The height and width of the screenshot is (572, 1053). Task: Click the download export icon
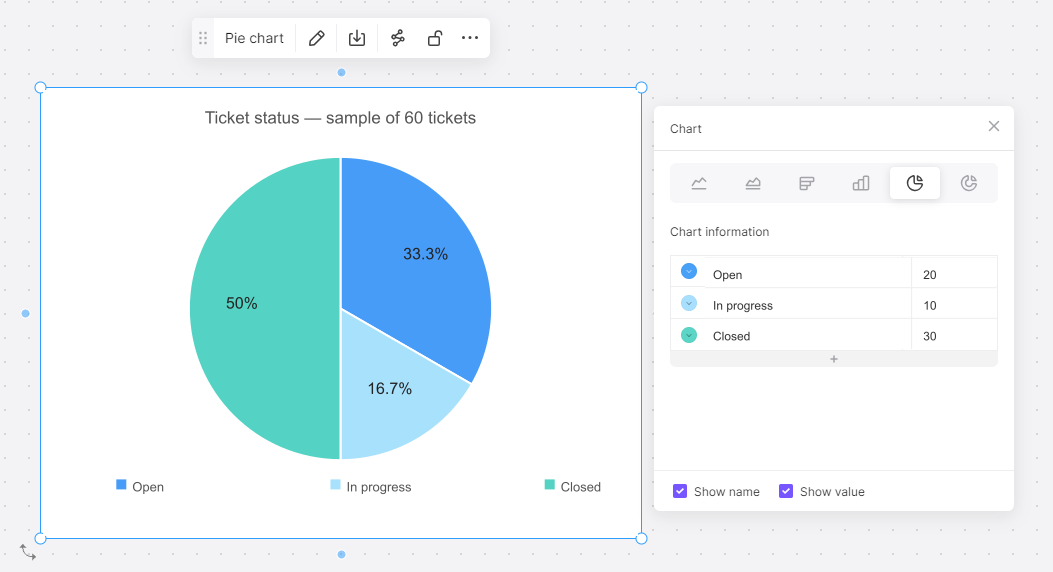pos(357,38)
